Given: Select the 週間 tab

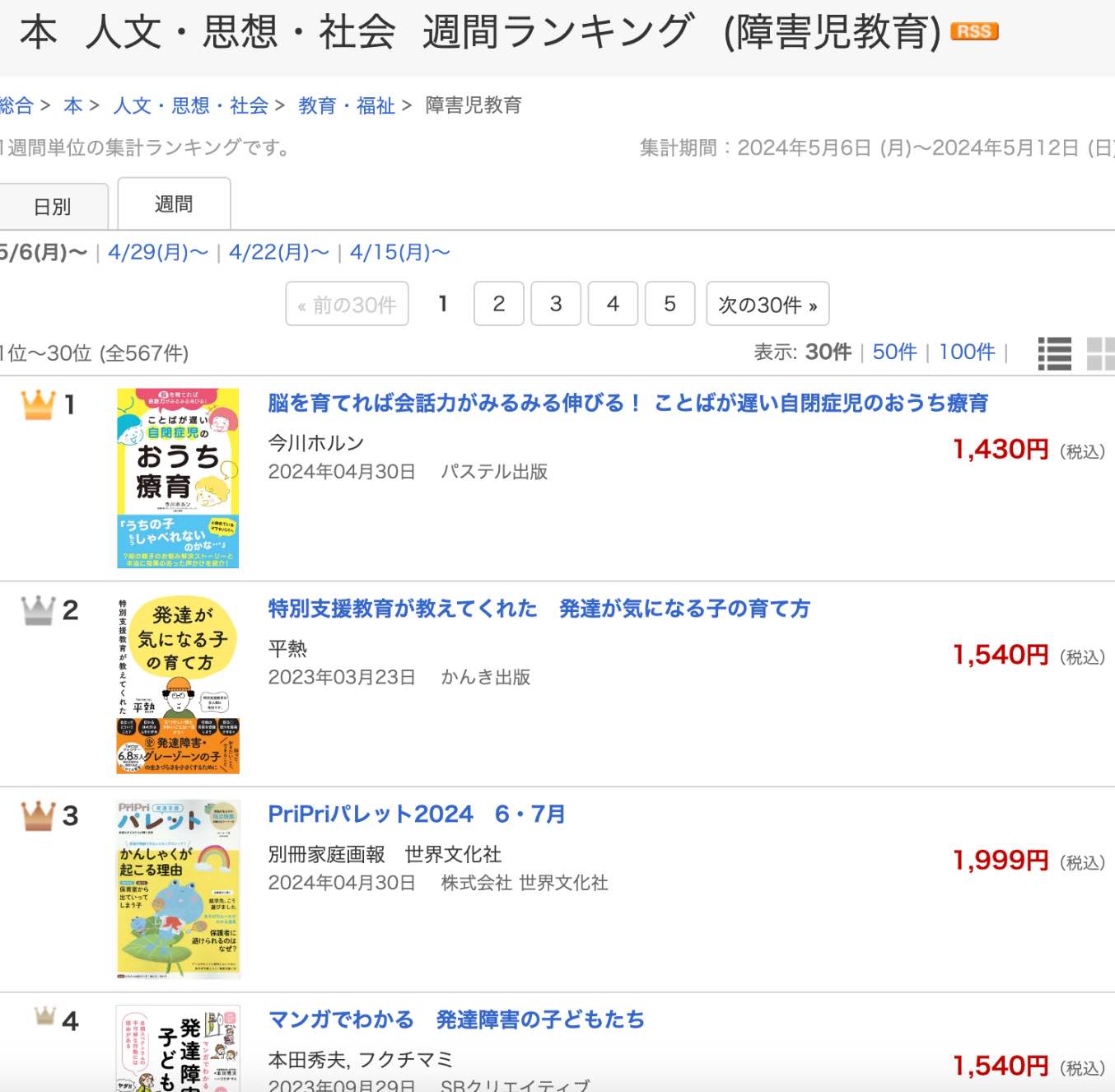Looking at the screenshot, I should click(174, 203).
